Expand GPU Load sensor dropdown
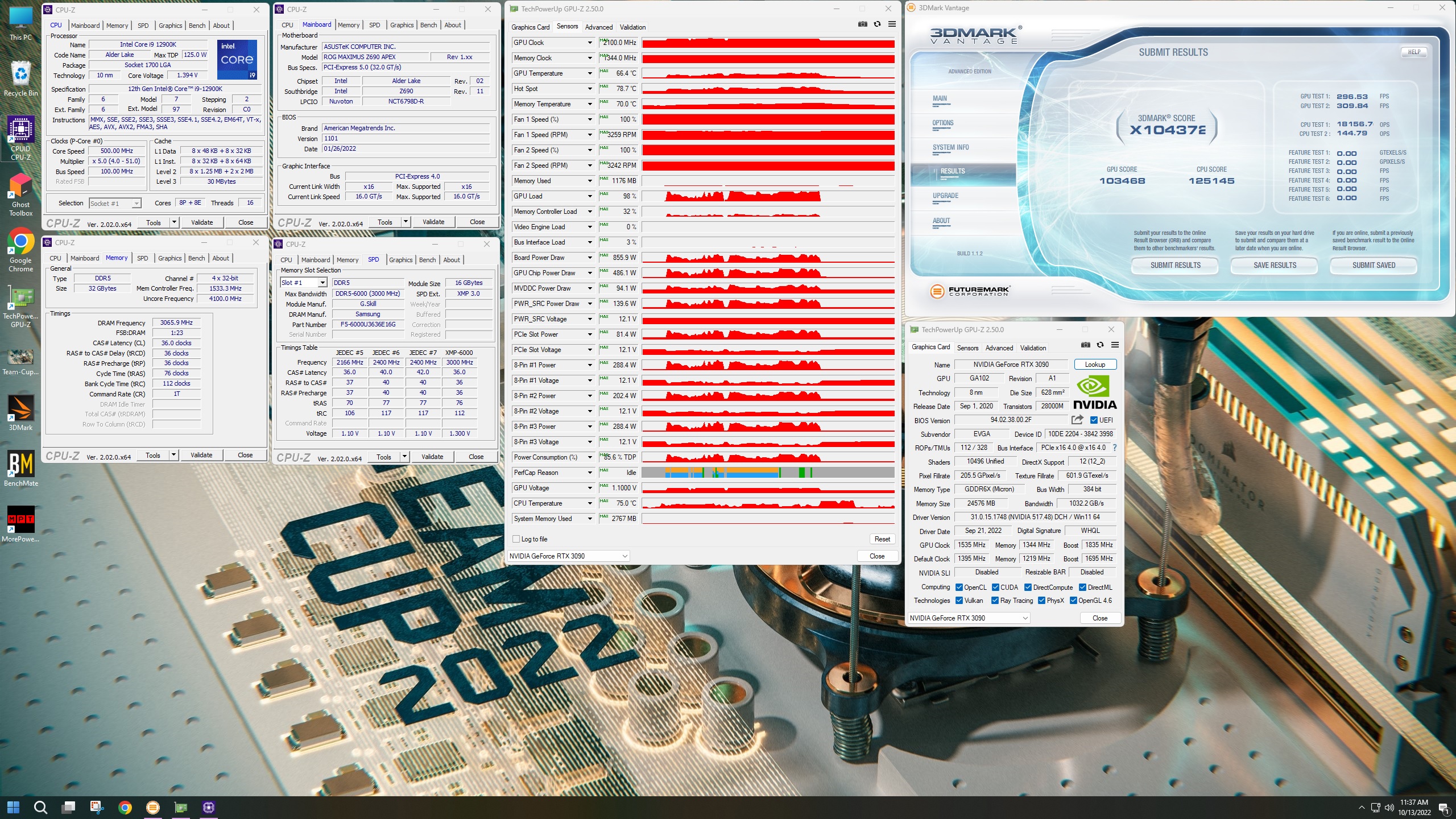The width and height of the screenshot is (1456, 819). 590,196
